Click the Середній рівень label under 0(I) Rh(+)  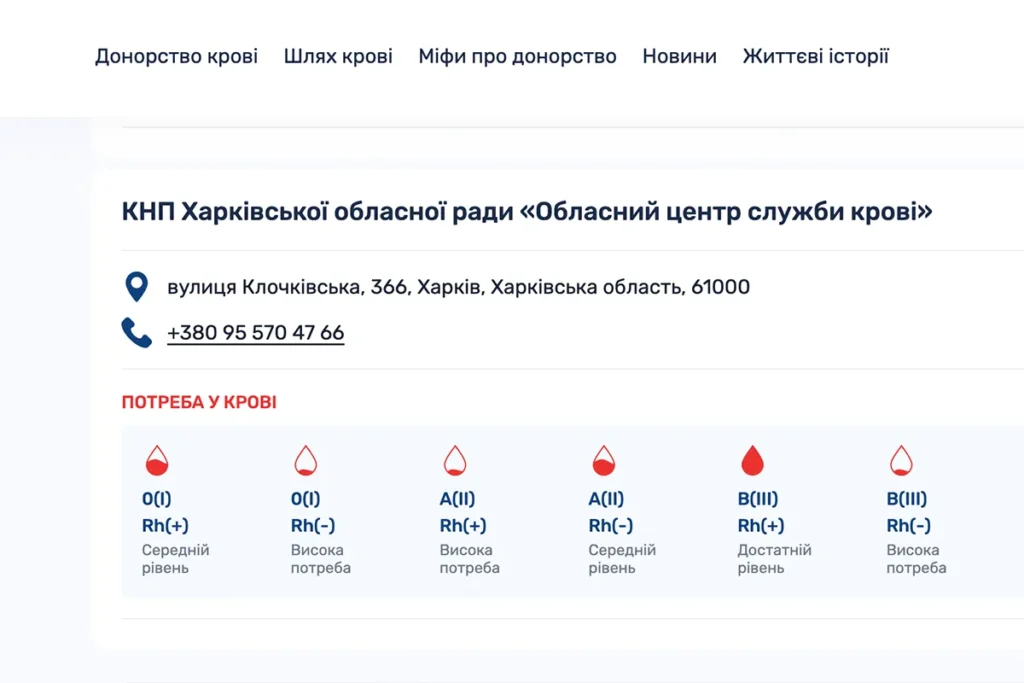(175, 559)
